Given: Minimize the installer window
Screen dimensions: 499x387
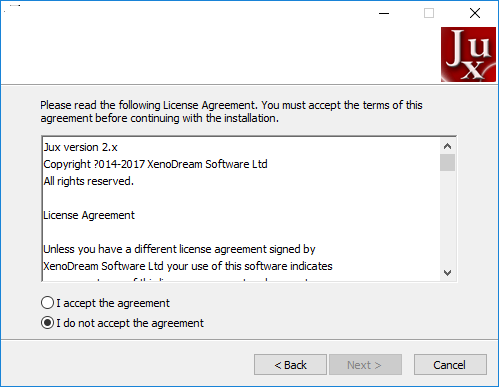Looking at the screenshot, I should coord(384,13).
